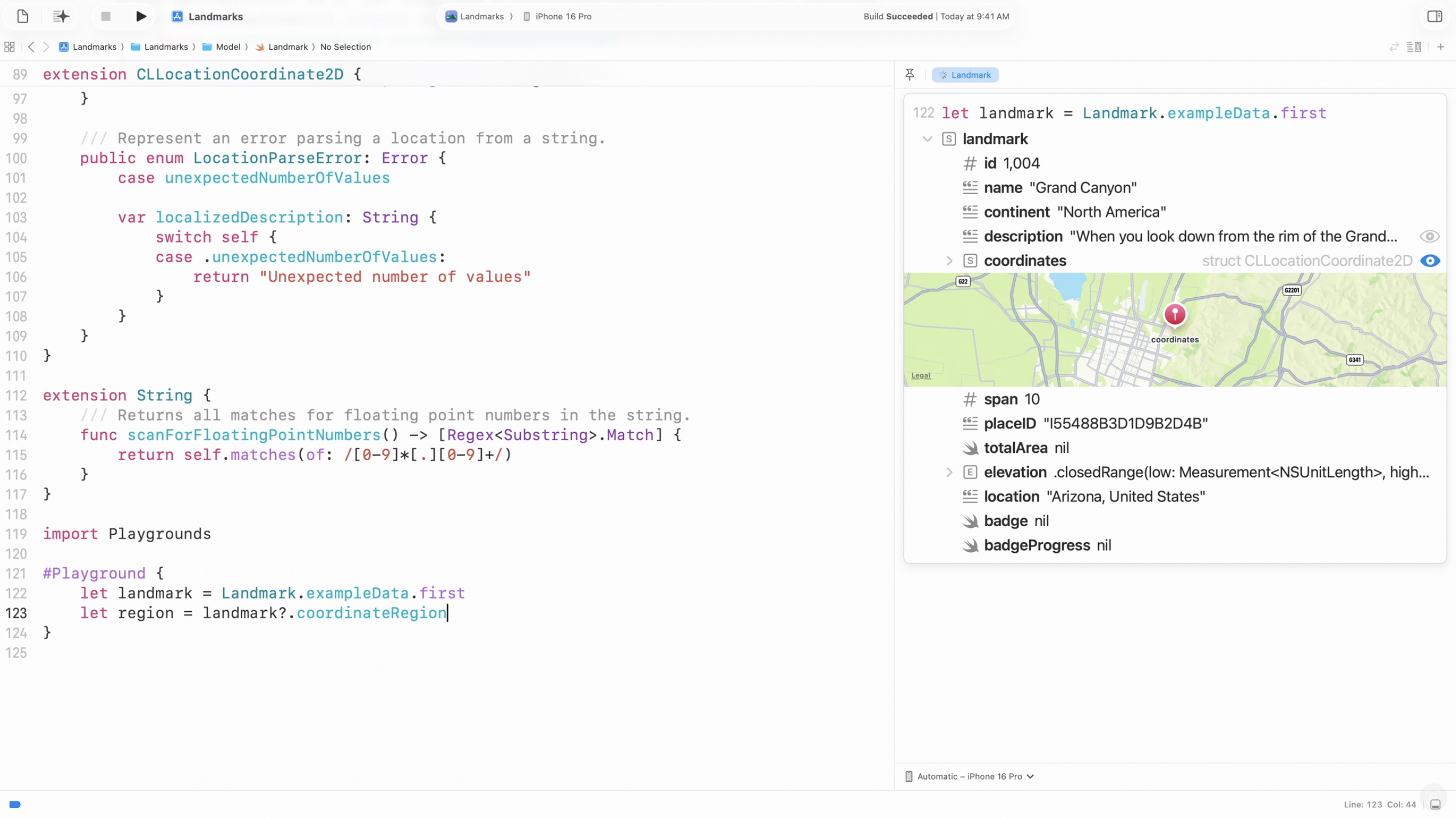1456x818 pixels.
Task: Click the add editor plus icon
Action: click(1440, 47)
